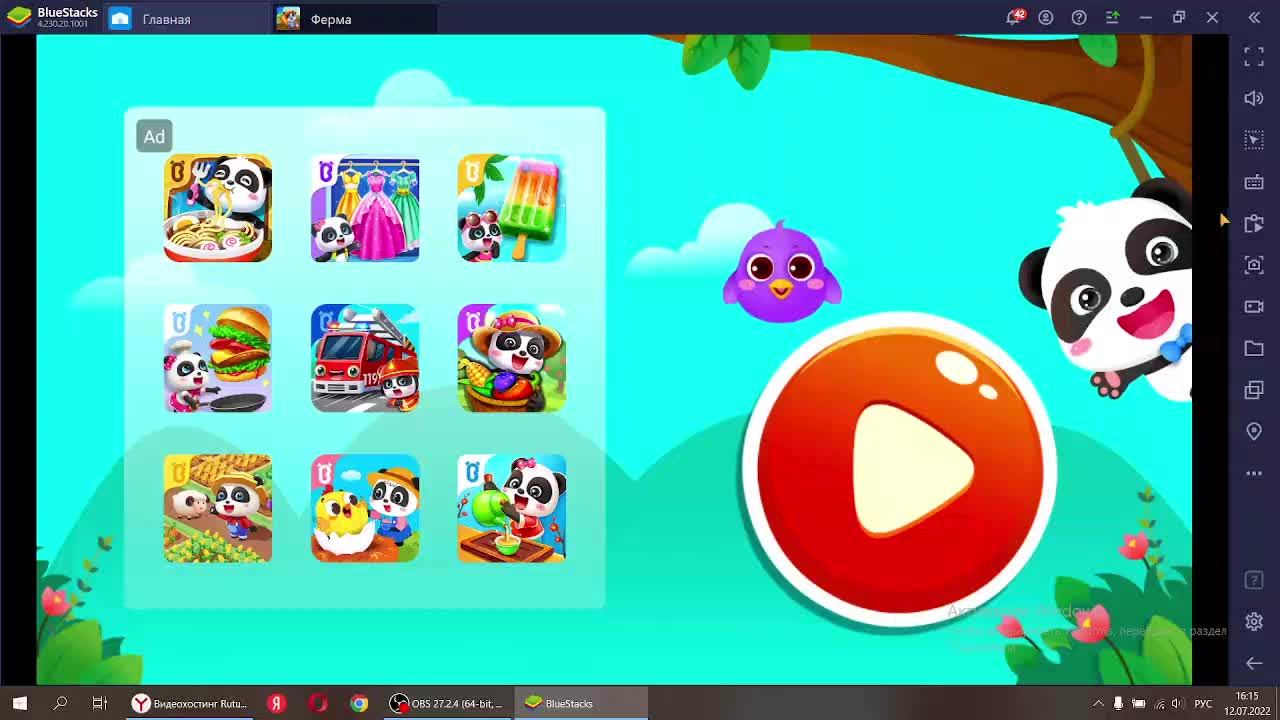Switch to the Ферма tab
The width and height of the screenshot is (1280, 720).
(x=330, y=19)
